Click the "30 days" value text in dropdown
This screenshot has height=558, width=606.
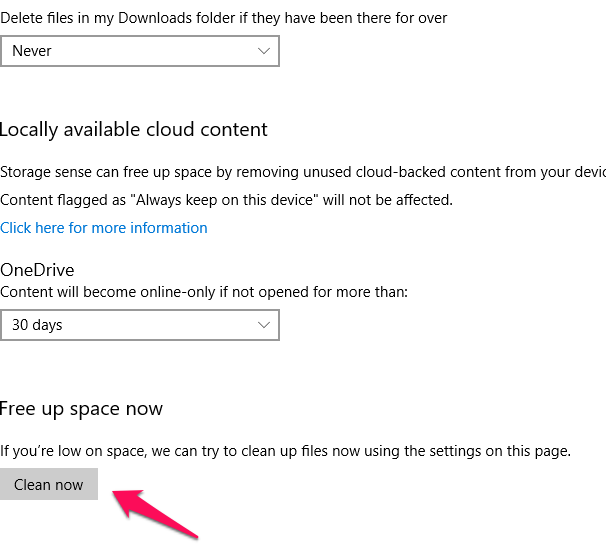[x=38, y=325]
